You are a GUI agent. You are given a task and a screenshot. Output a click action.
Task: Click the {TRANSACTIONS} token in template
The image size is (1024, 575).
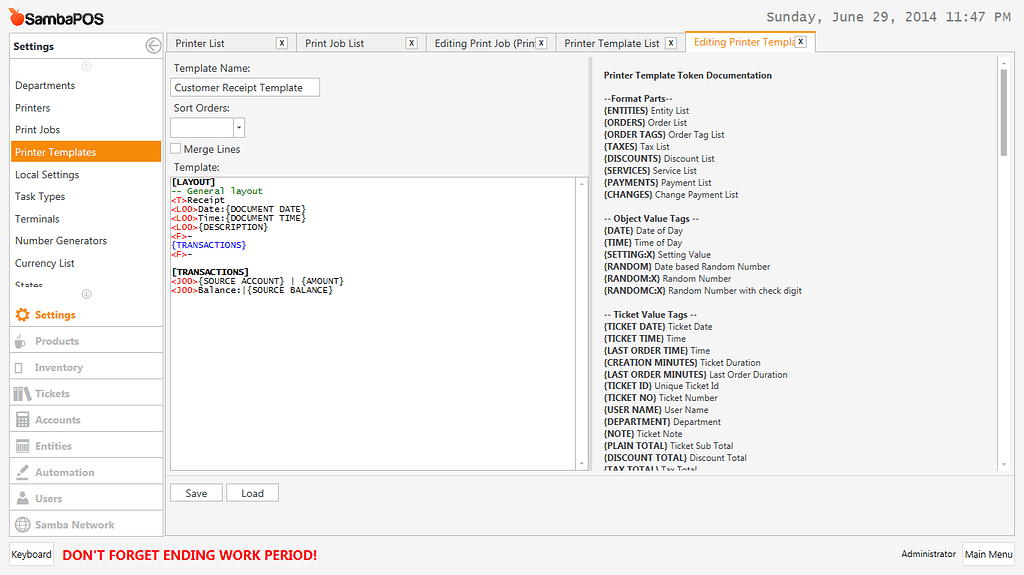click(209, 245)
